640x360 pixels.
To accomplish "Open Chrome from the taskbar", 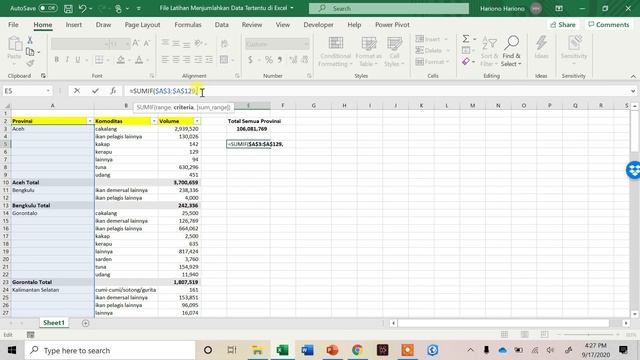I will (357, 350).
